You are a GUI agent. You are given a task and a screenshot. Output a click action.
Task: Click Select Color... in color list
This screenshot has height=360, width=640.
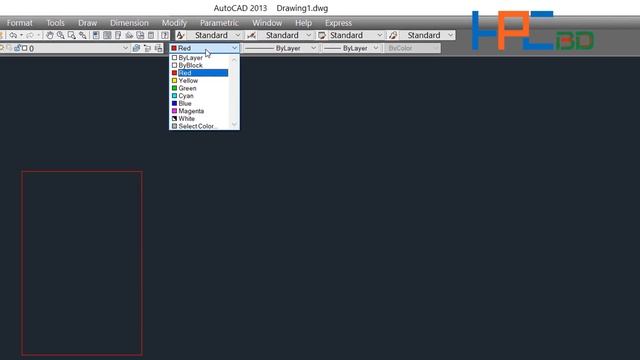[200, 126]
